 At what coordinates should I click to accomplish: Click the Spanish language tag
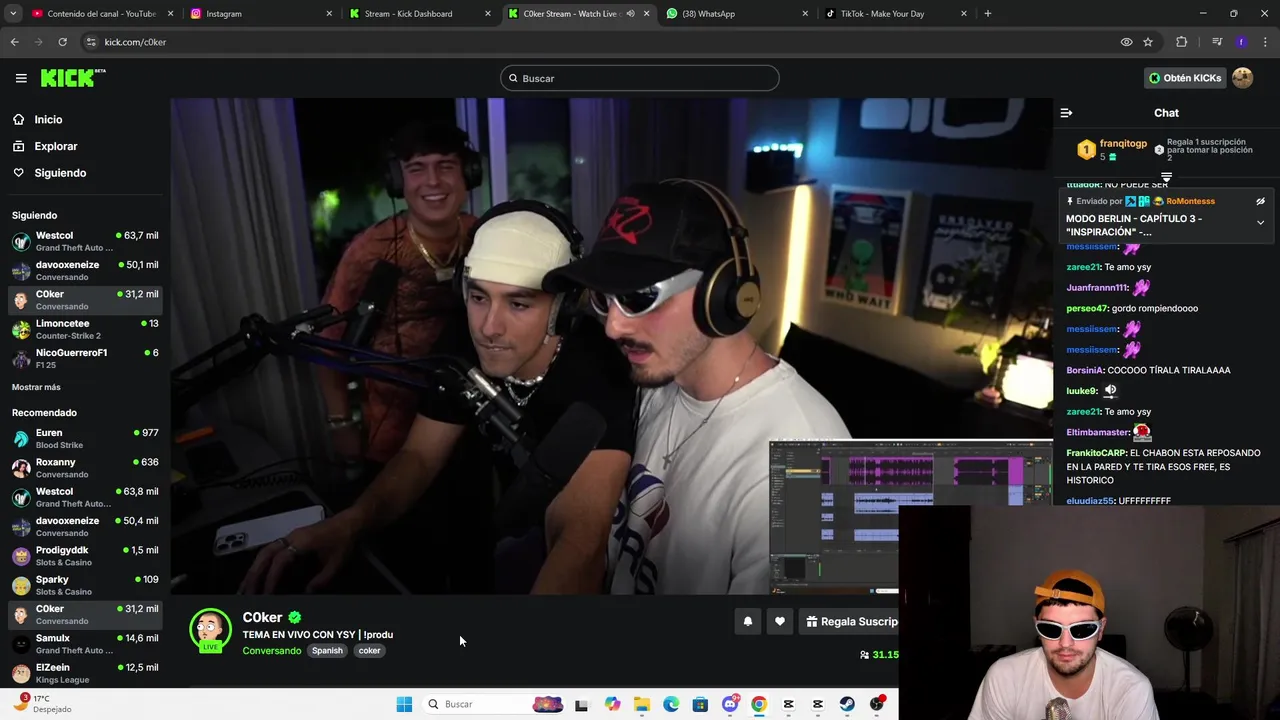(327, 651)
